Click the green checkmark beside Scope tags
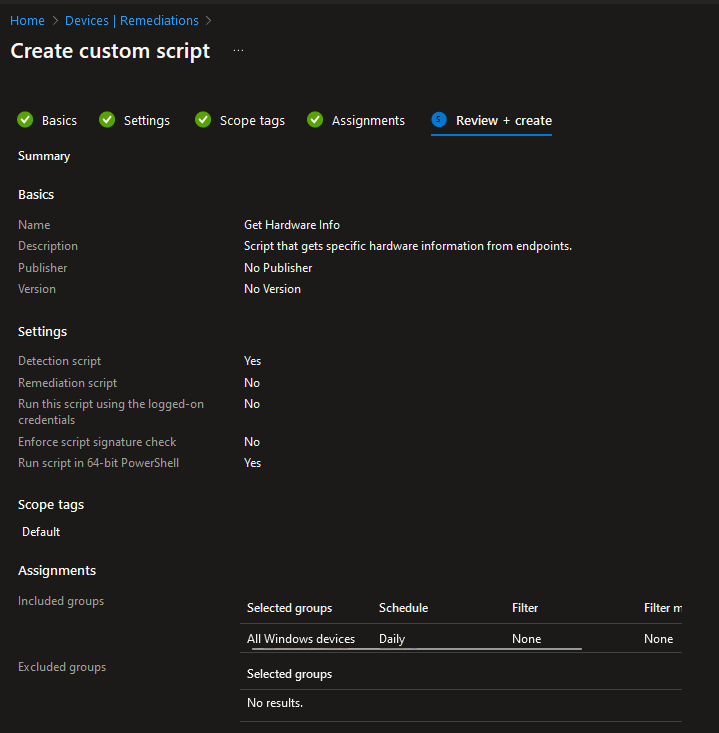The width and height of the screenshot is (719, 733). point(203,120)
